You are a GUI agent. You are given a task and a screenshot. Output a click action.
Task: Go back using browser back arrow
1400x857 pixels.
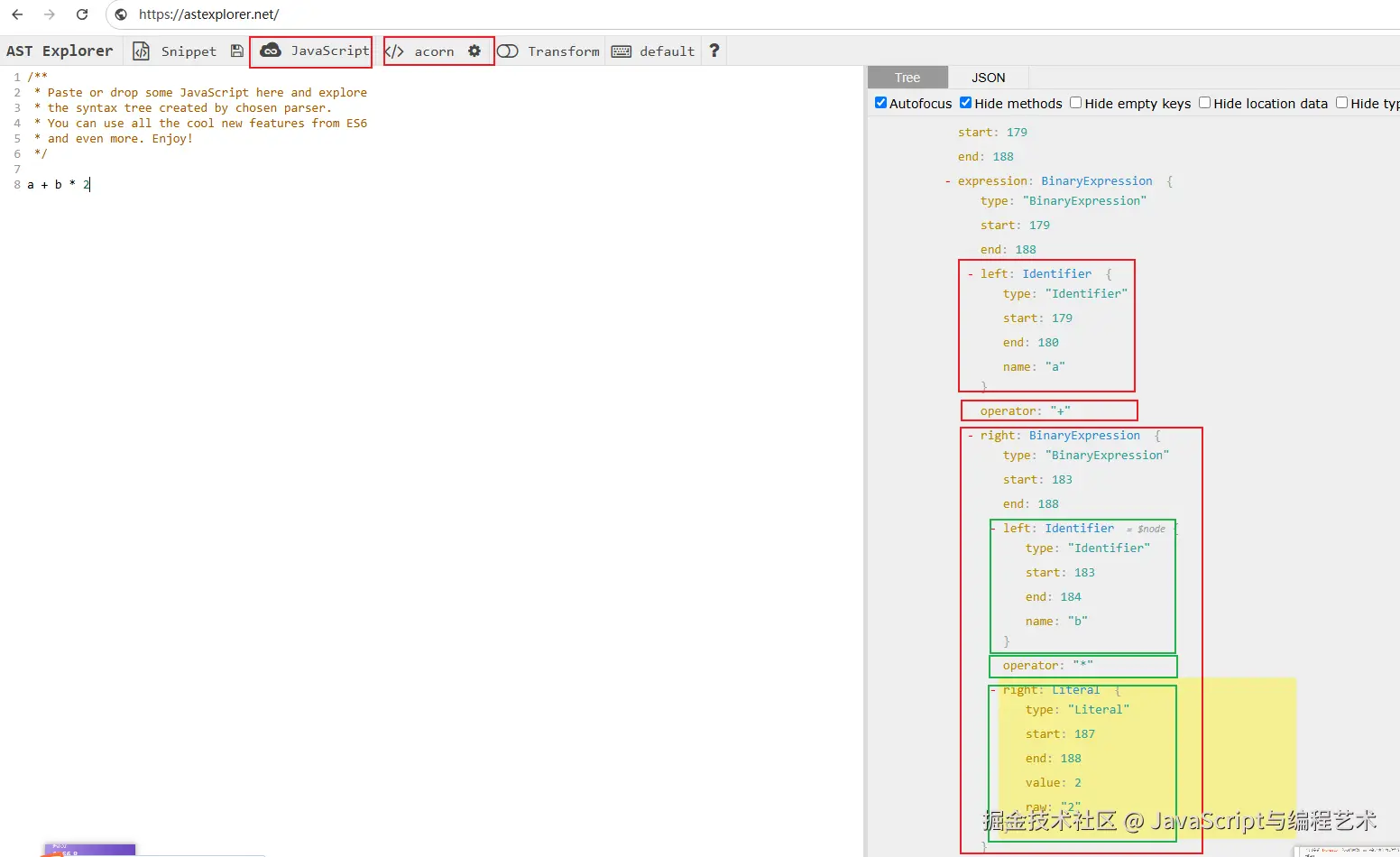[x=17, y=14]
